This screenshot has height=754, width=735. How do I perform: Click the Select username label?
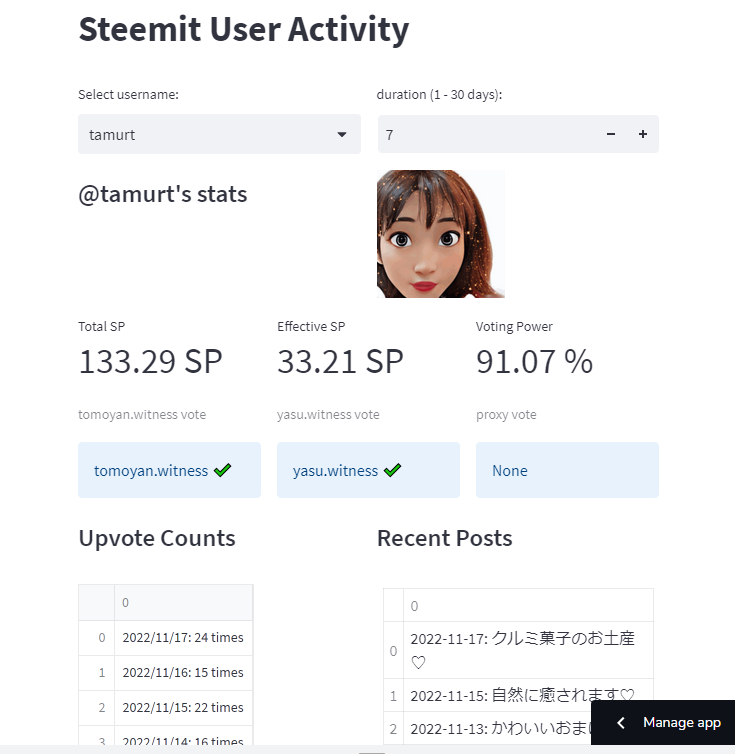point(128,95)
